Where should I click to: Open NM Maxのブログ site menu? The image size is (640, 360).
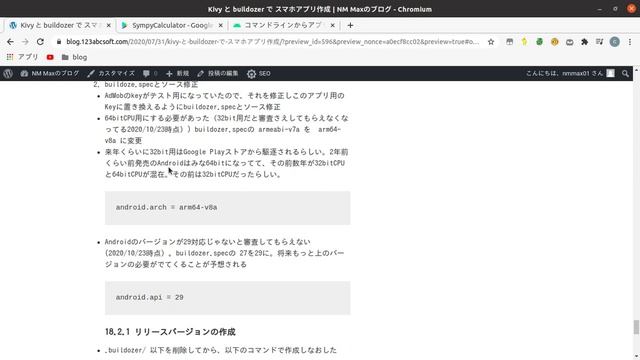tap(49, 73)
